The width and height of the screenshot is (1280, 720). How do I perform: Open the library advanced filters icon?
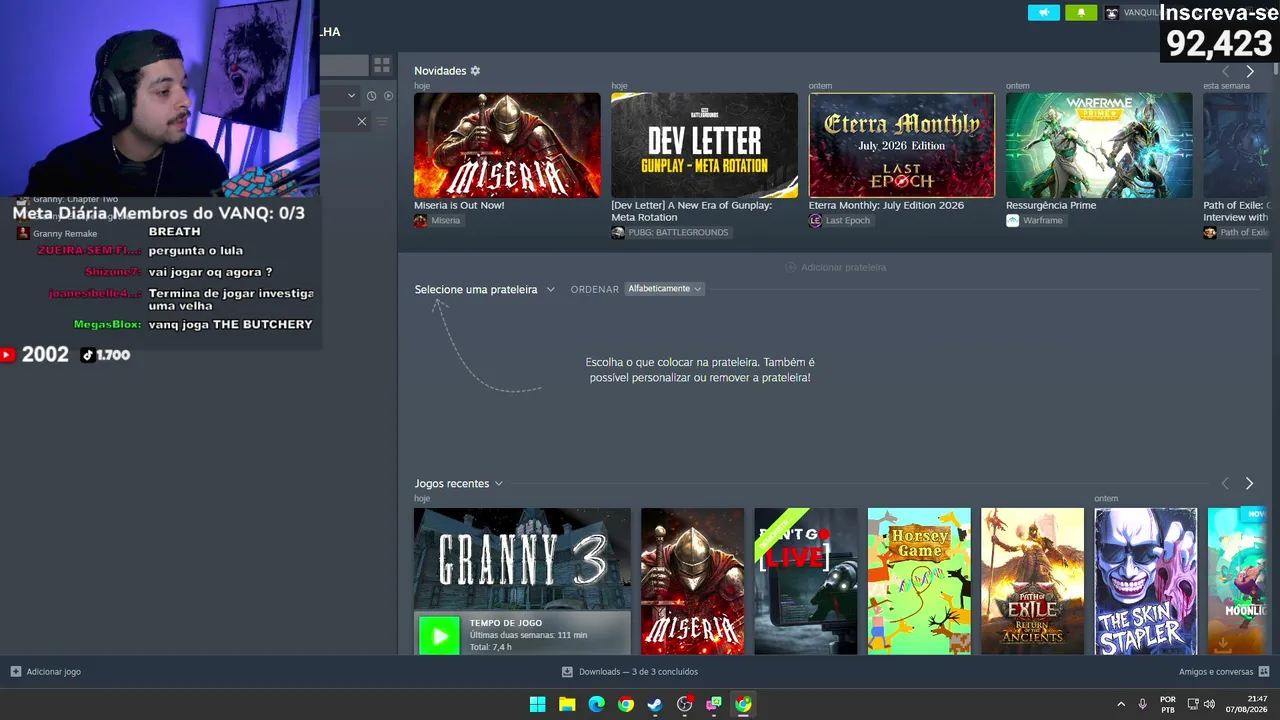point(381,122)
